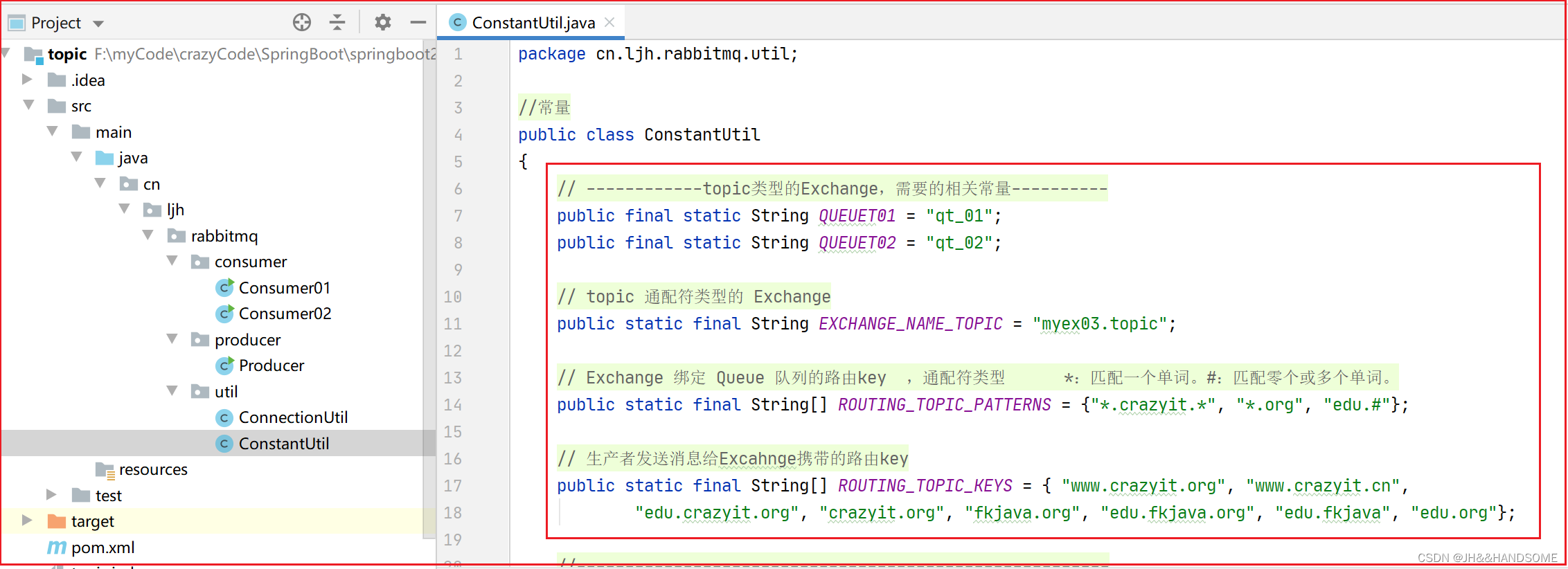This screenshot has height=569, width=1568.
Task: Click the collapse all icon in Project panel
Action: click(337, 22)
